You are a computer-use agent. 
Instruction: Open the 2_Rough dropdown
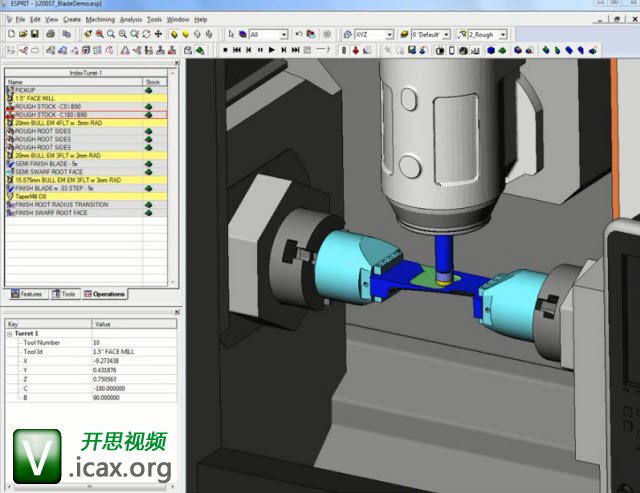503,35
